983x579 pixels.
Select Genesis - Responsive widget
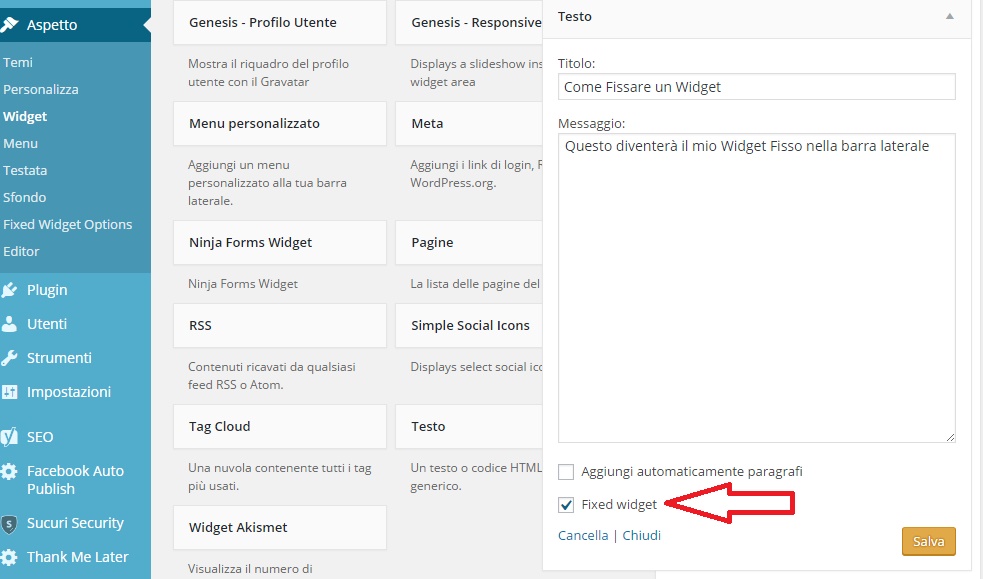click(x=469, y=23)
